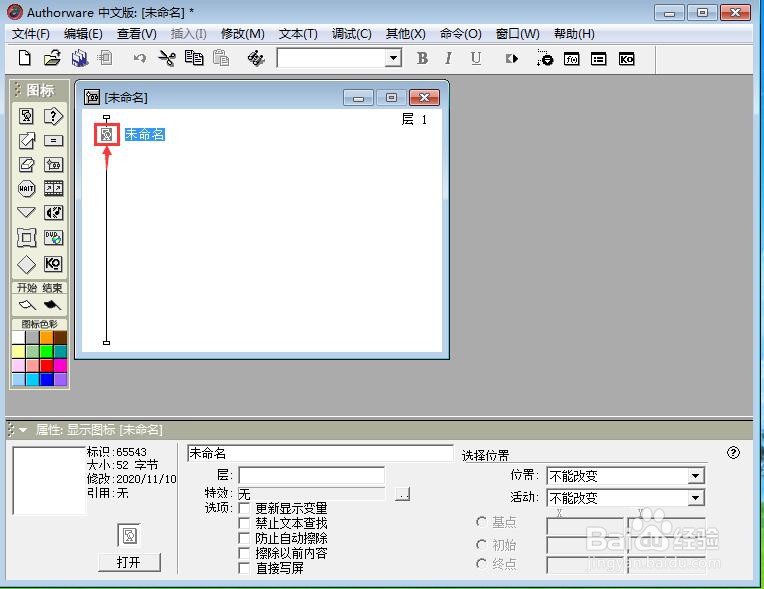Select the Digital Movie icon

click(x=53, y=188)
